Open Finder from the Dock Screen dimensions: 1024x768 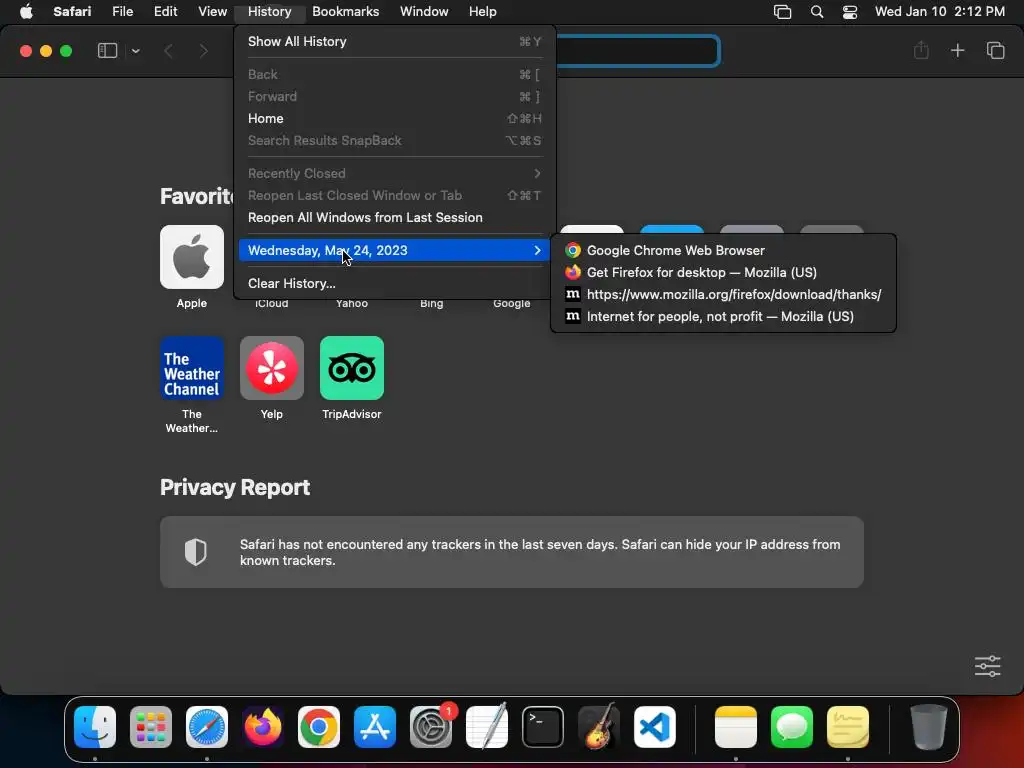pyautogui.click(x=95, y=727)
